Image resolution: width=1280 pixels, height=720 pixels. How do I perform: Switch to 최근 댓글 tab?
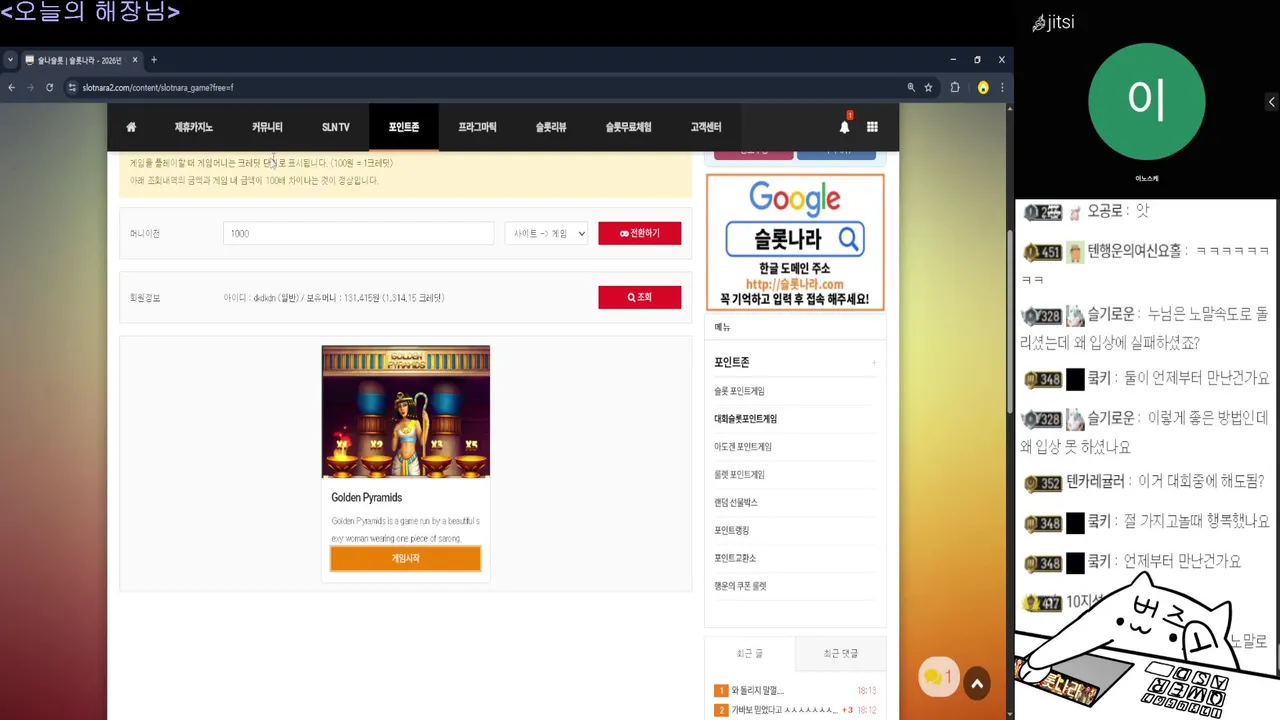coord(840,653)
